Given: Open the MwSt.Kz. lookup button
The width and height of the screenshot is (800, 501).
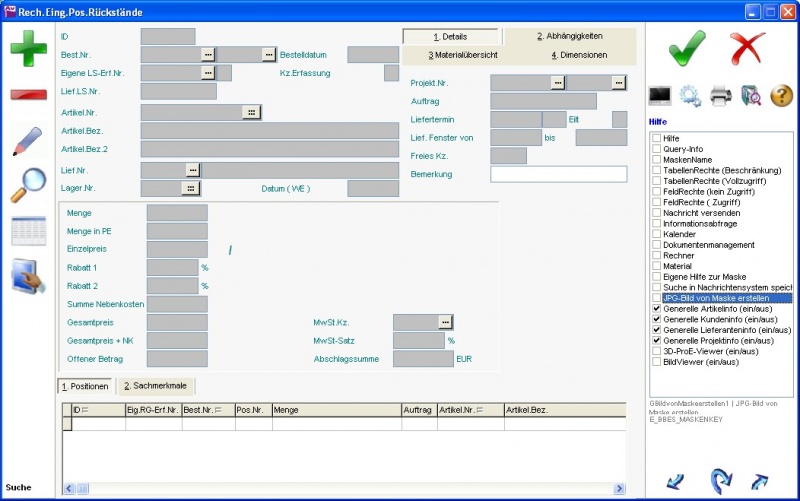Looking at the screenshot, I should pos(445,322).
